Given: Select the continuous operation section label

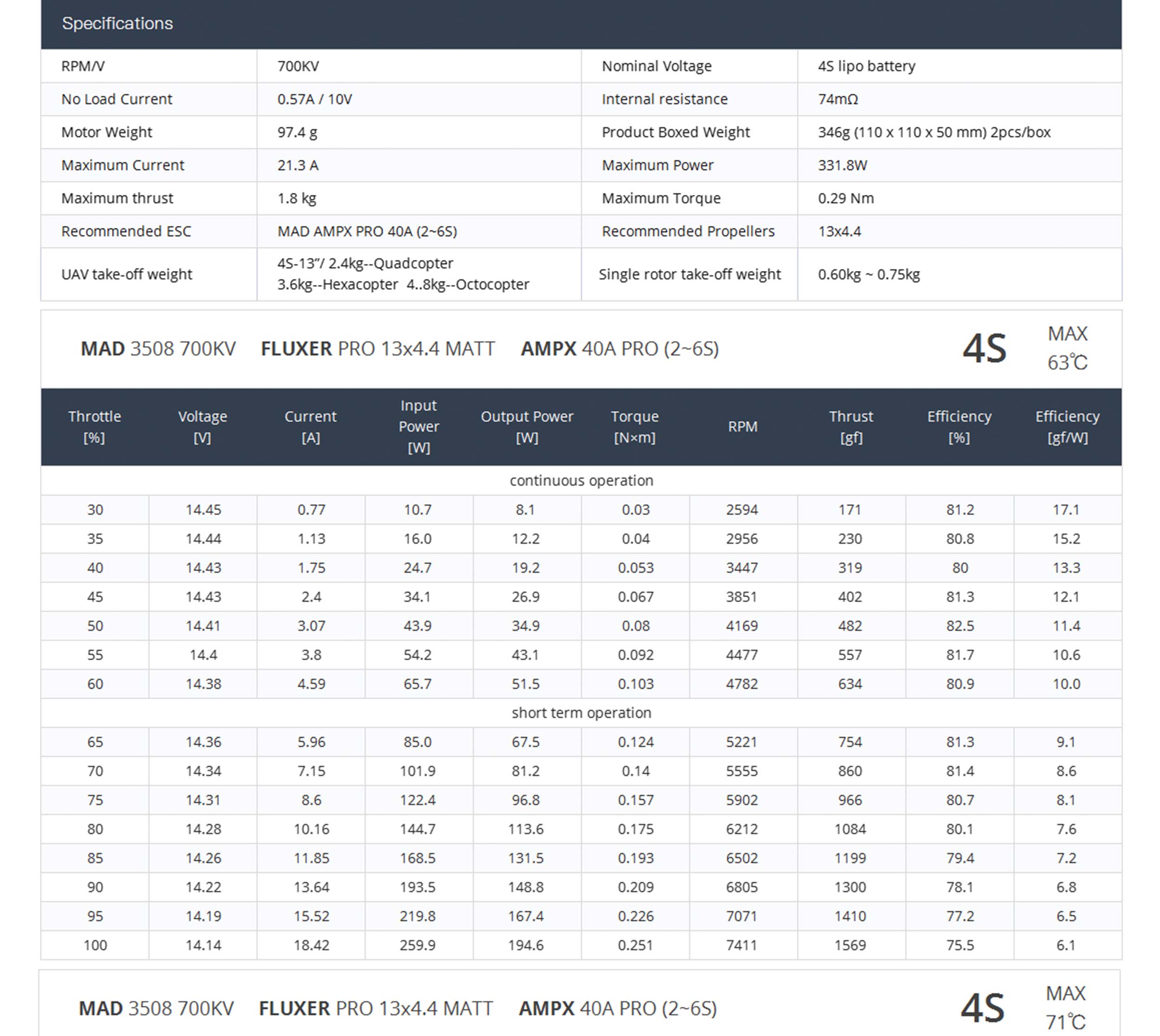Looking at the screenshot, I should (x=581, y=481).
